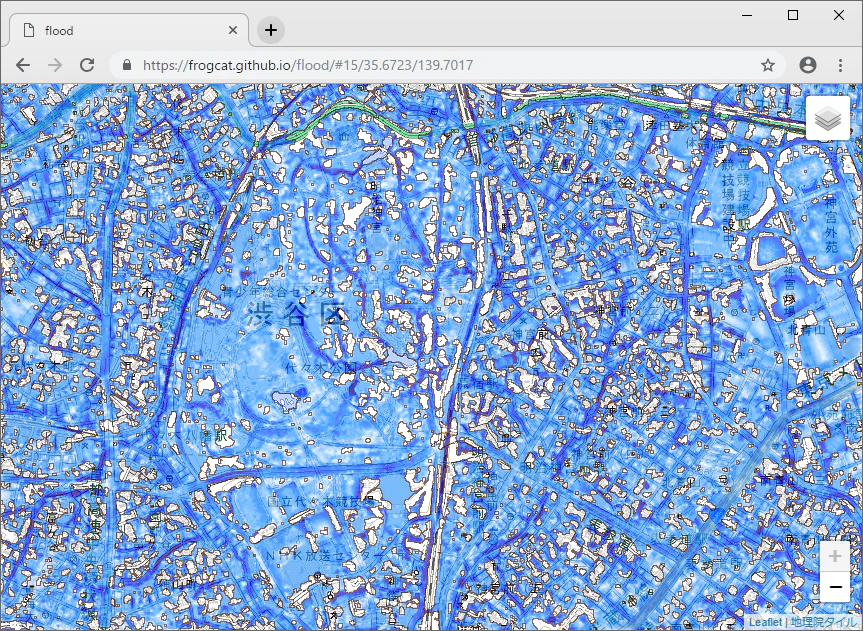The image size is (863, 631).
Task: Click the NHK放送センター map label
Action: (x=335, y=556)
